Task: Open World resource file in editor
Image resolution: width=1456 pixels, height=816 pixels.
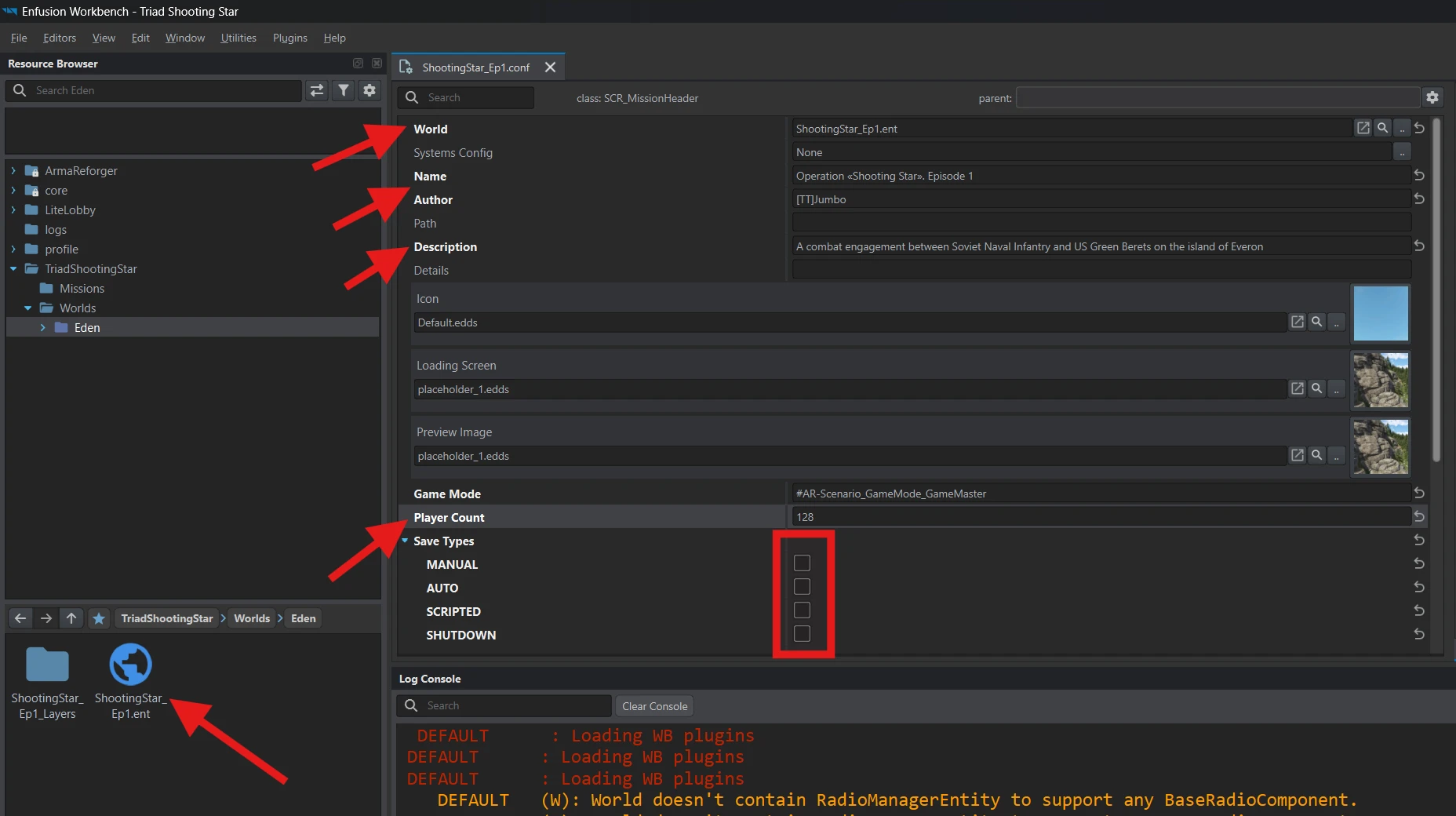Action: [1363, 128]
